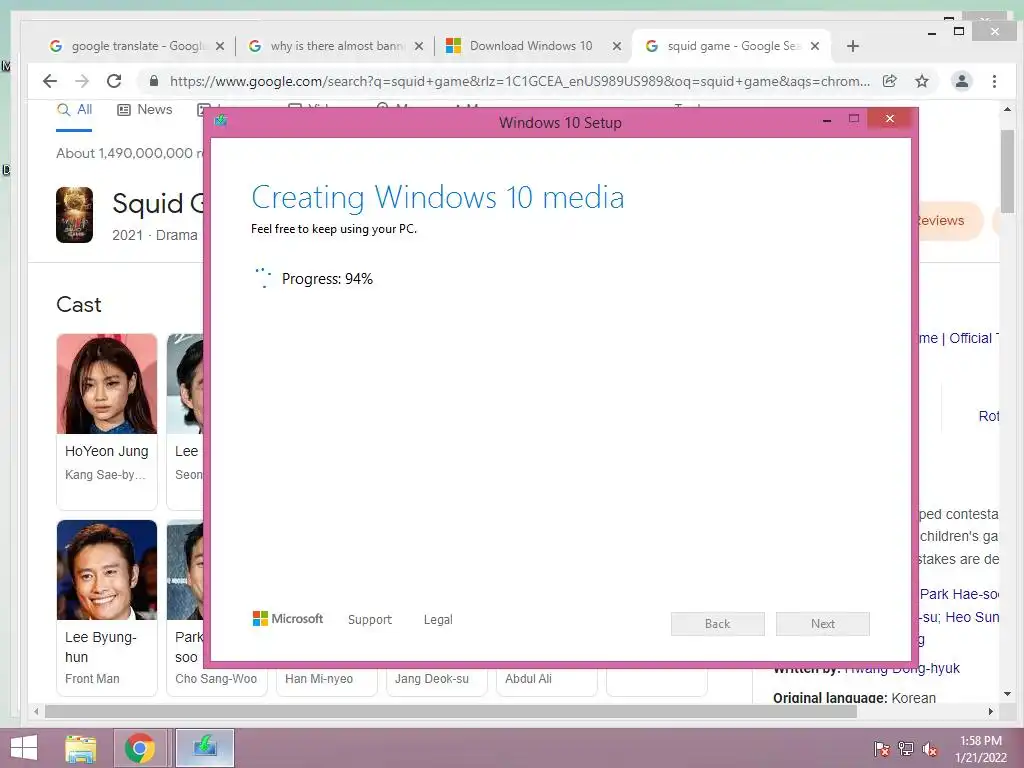This screenshot has height=768, width=1024.
Task: Open the Reviews chip
Action: point(950,221)
